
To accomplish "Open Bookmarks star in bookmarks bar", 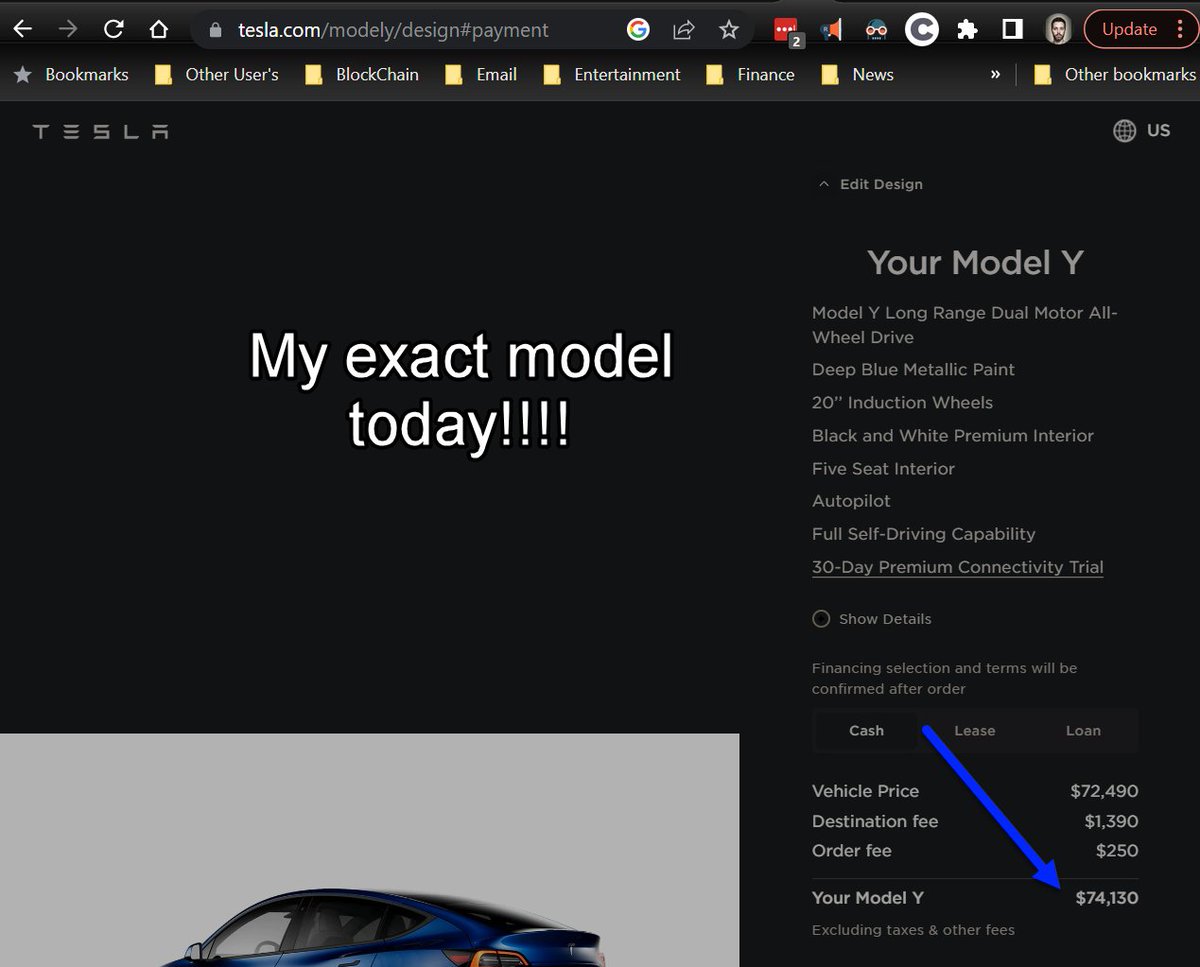I will click(x=72, y=74).
